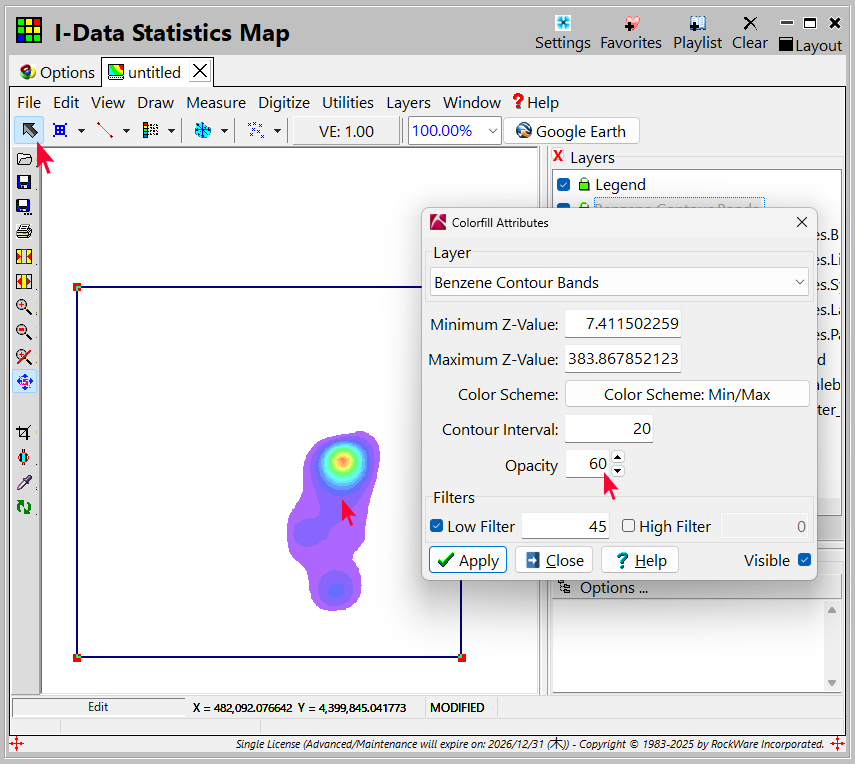Screen dimensions: 855x764
Task: Click the open folder icon in left toolbar
Action: (25, 158)
